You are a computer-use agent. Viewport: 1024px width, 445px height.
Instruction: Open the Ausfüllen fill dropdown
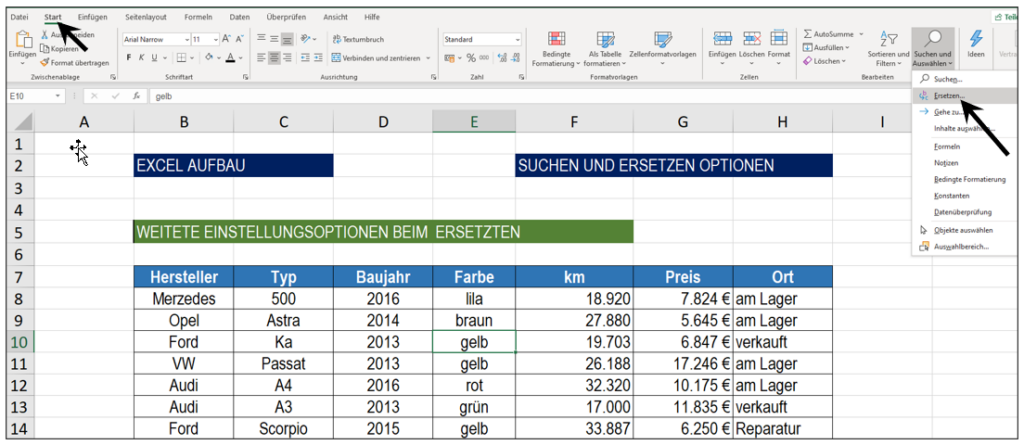click(x=826, y=47)
